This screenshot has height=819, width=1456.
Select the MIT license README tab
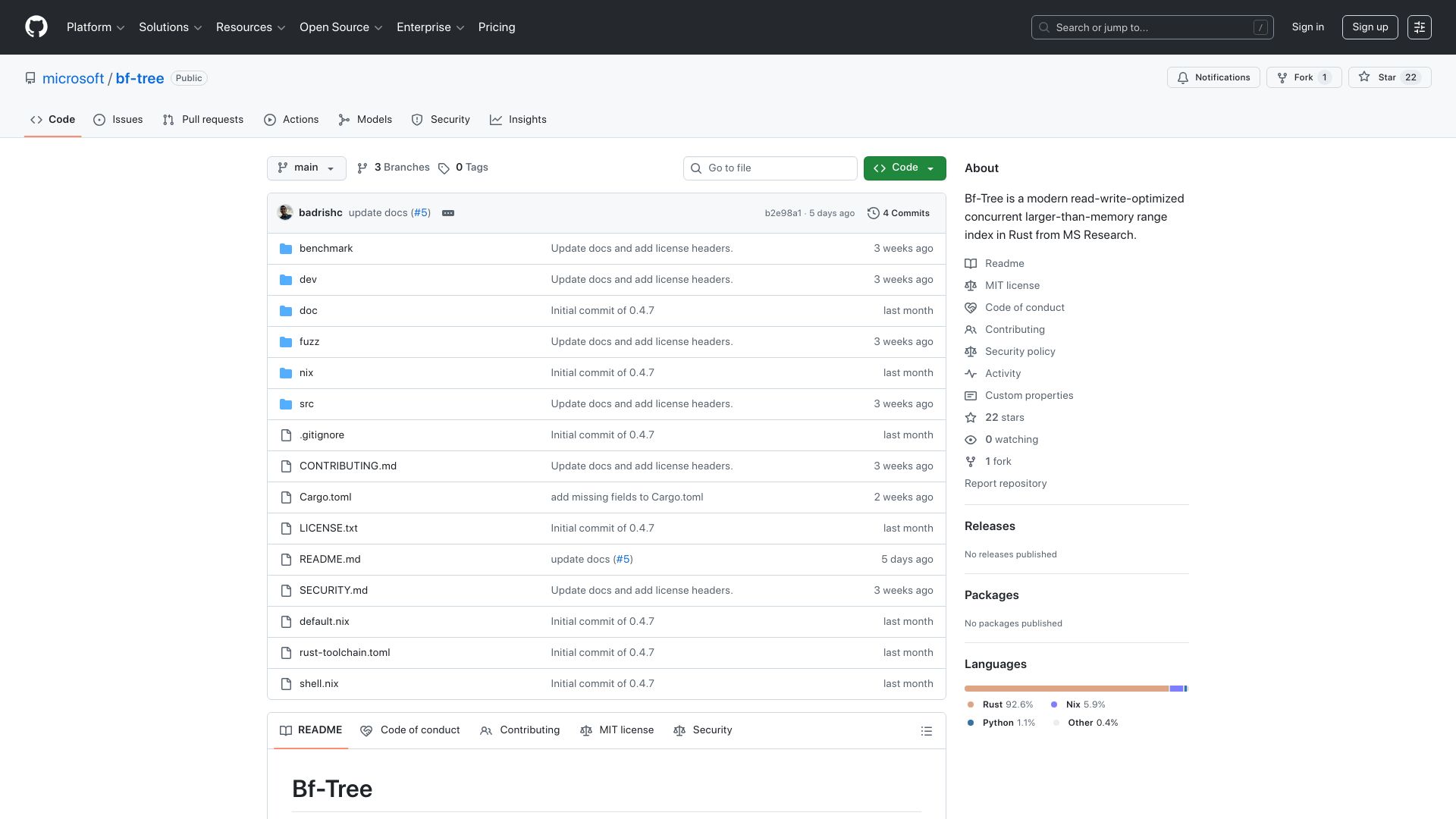(x=617, y=730)
